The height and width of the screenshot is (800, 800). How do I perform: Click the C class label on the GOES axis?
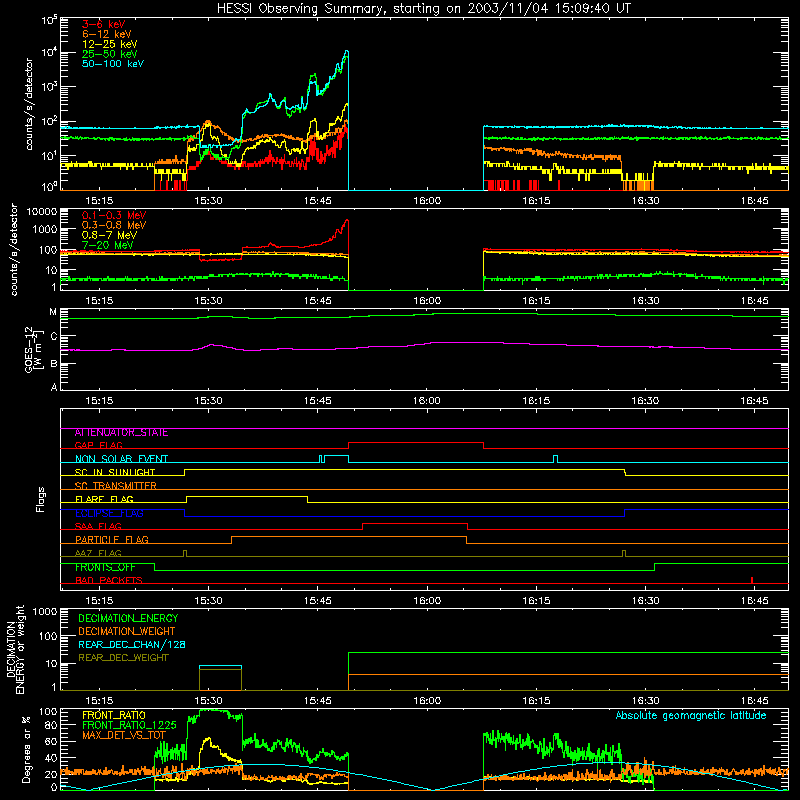pos(54,337)
